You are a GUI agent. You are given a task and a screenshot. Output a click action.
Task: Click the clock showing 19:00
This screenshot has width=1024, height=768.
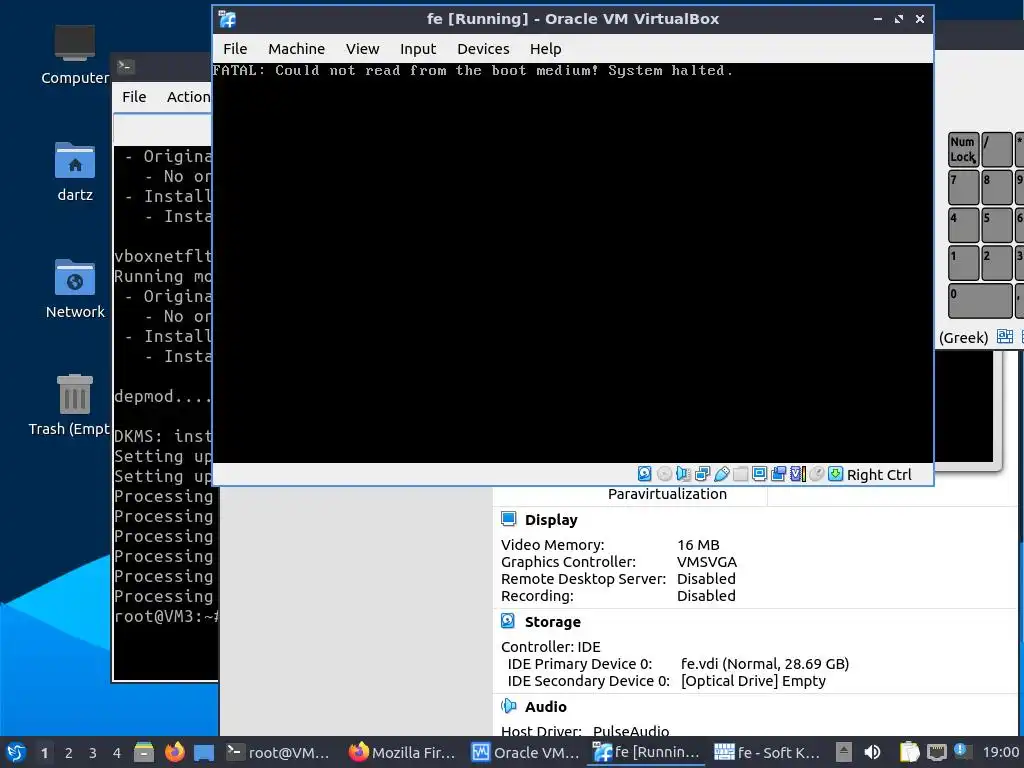[x=1000, y=752]
